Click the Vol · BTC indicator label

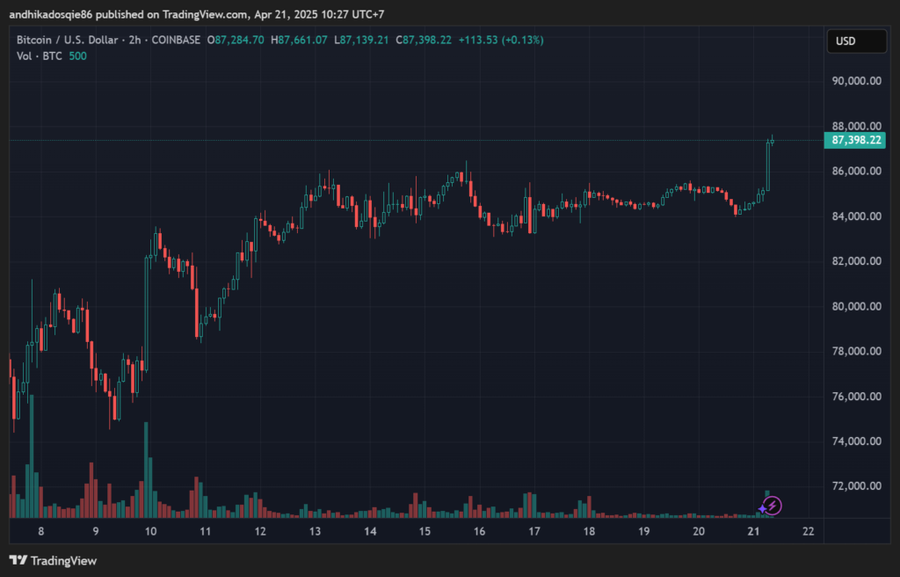(x=38, y=56)
